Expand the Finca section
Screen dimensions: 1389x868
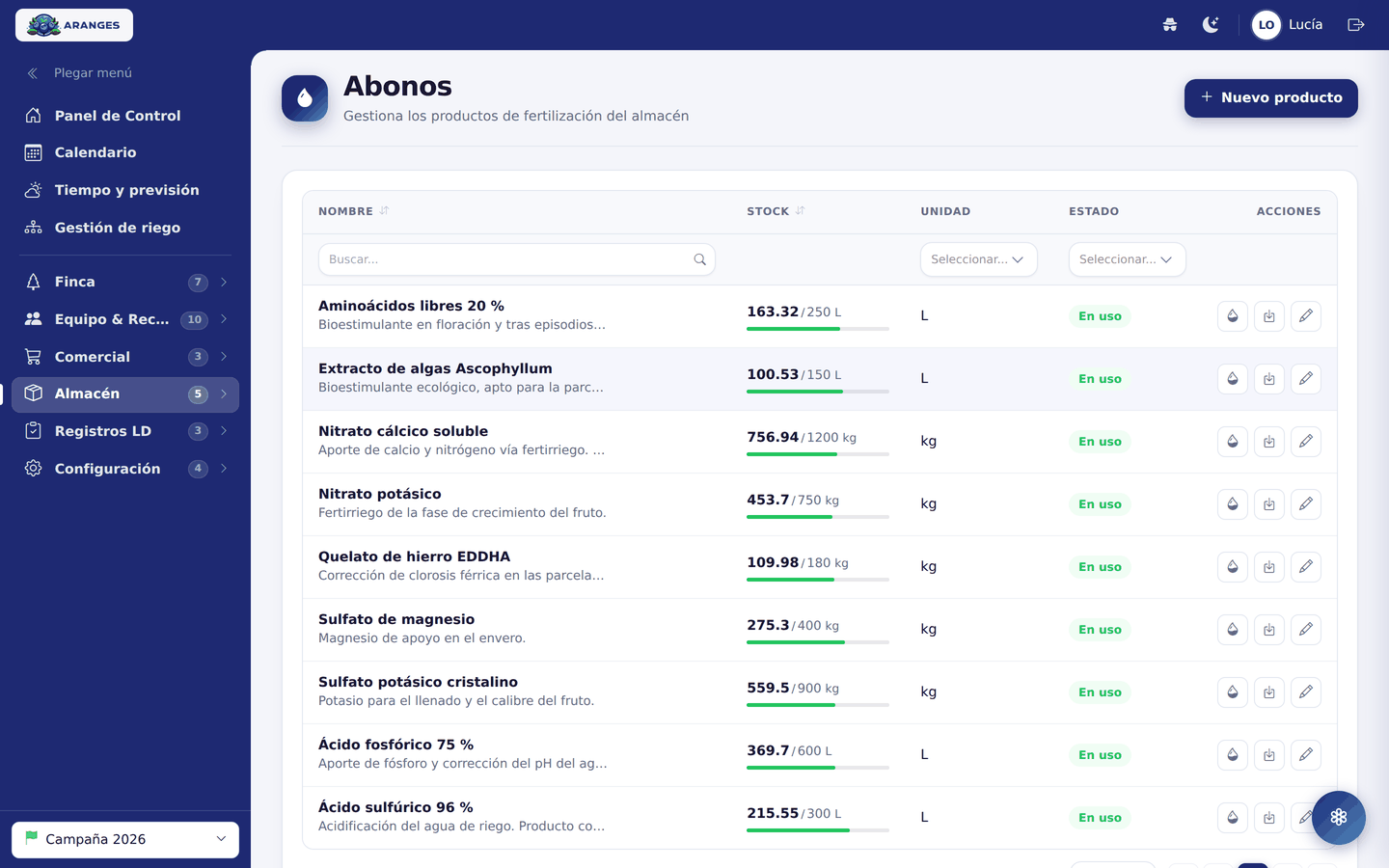[125, 282]
